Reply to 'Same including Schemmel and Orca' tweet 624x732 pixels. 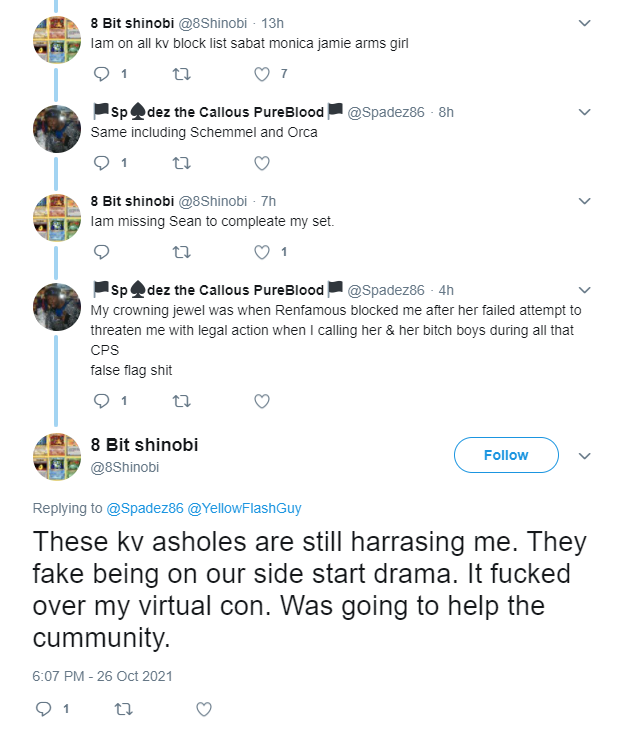[101, 163]
